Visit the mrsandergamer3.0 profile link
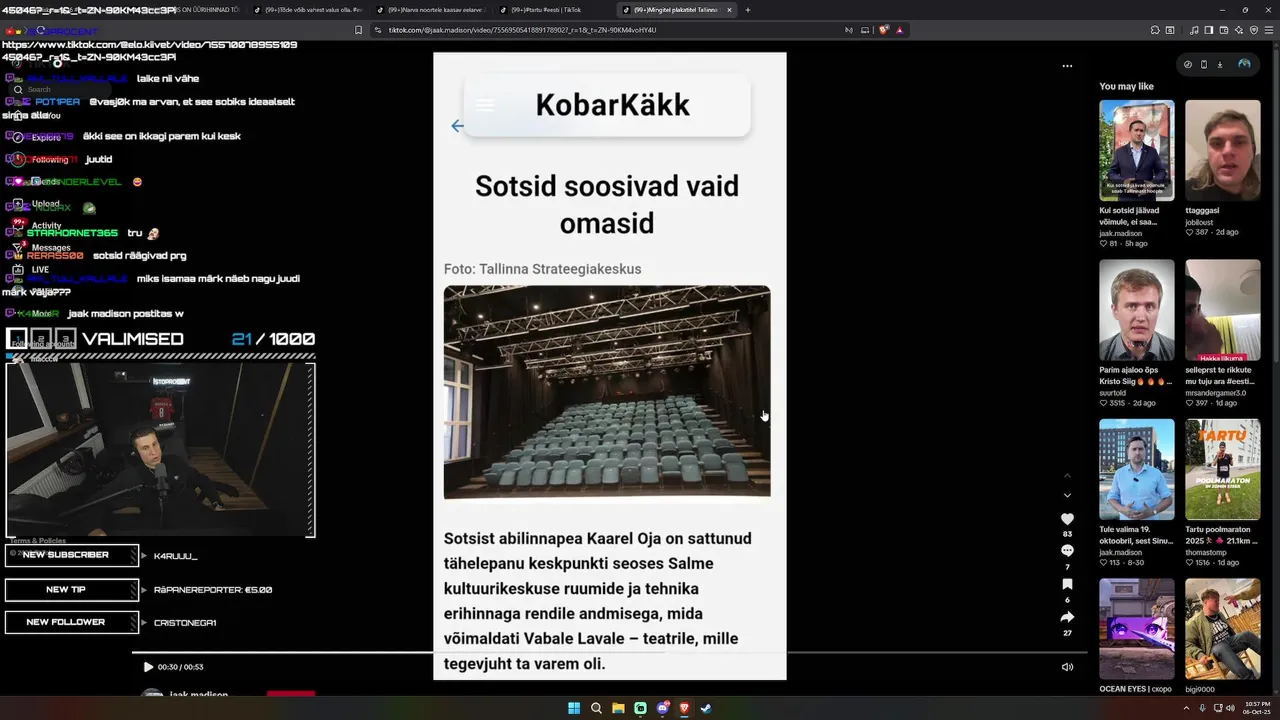 [x=1216, y=393]
